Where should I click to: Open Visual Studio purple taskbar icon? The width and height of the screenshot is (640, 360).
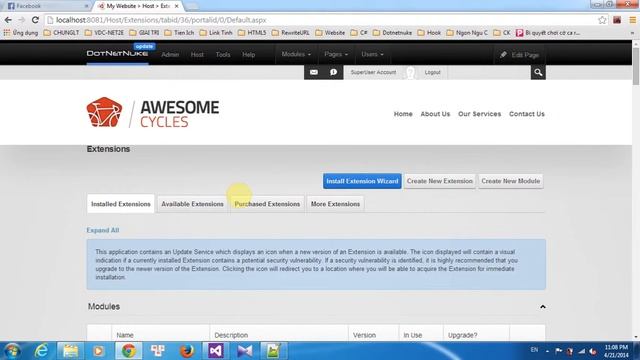tap(216, 351)
